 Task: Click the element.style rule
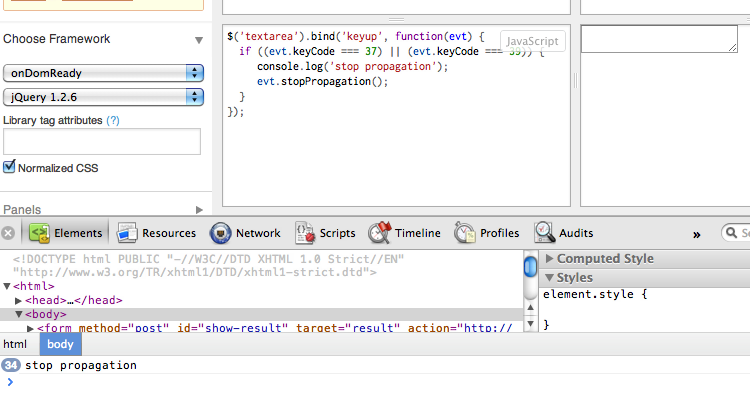pyautogui.click(x=595, y=294)
